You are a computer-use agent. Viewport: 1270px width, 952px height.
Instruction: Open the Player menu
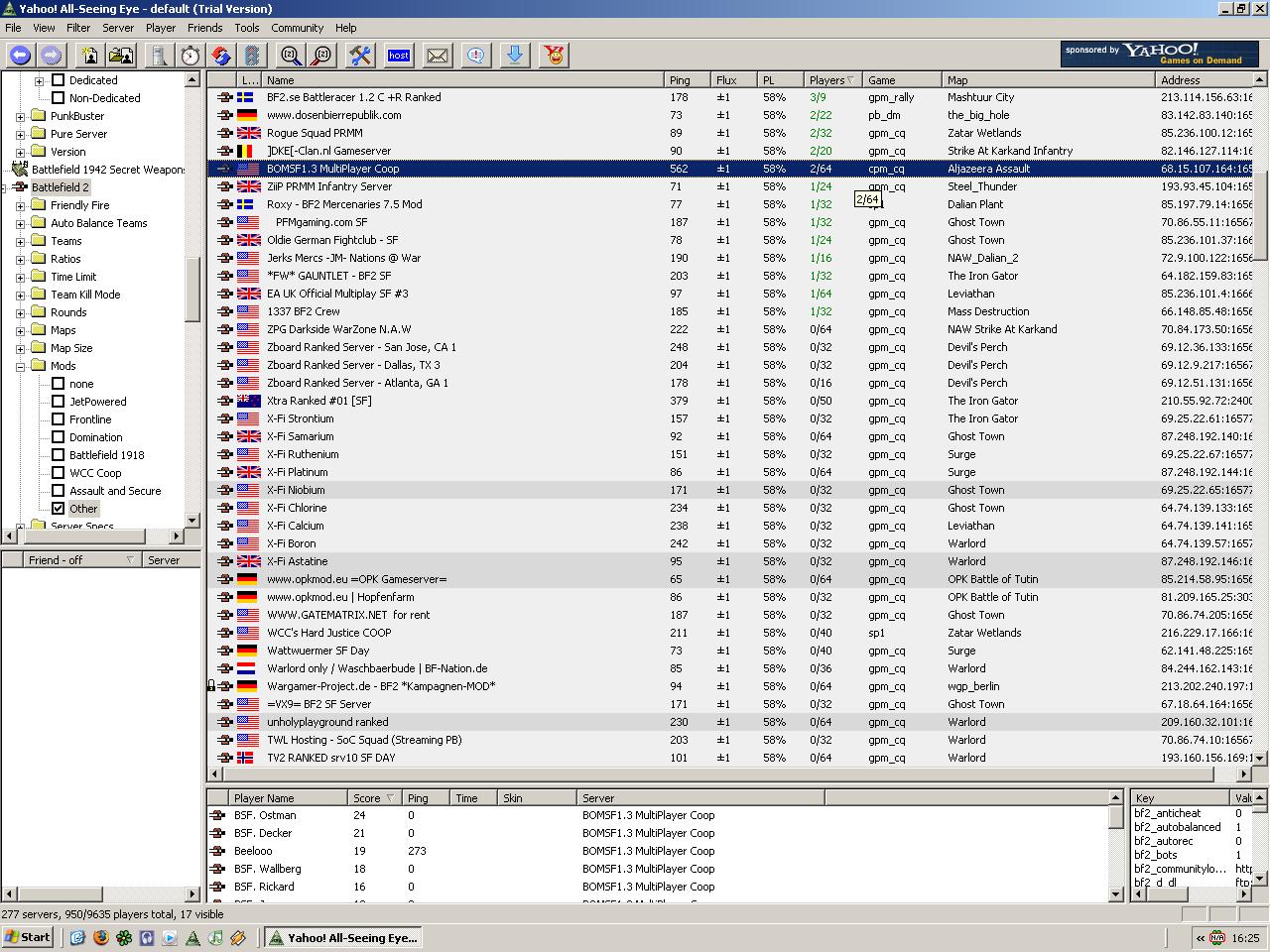(161, 28)
